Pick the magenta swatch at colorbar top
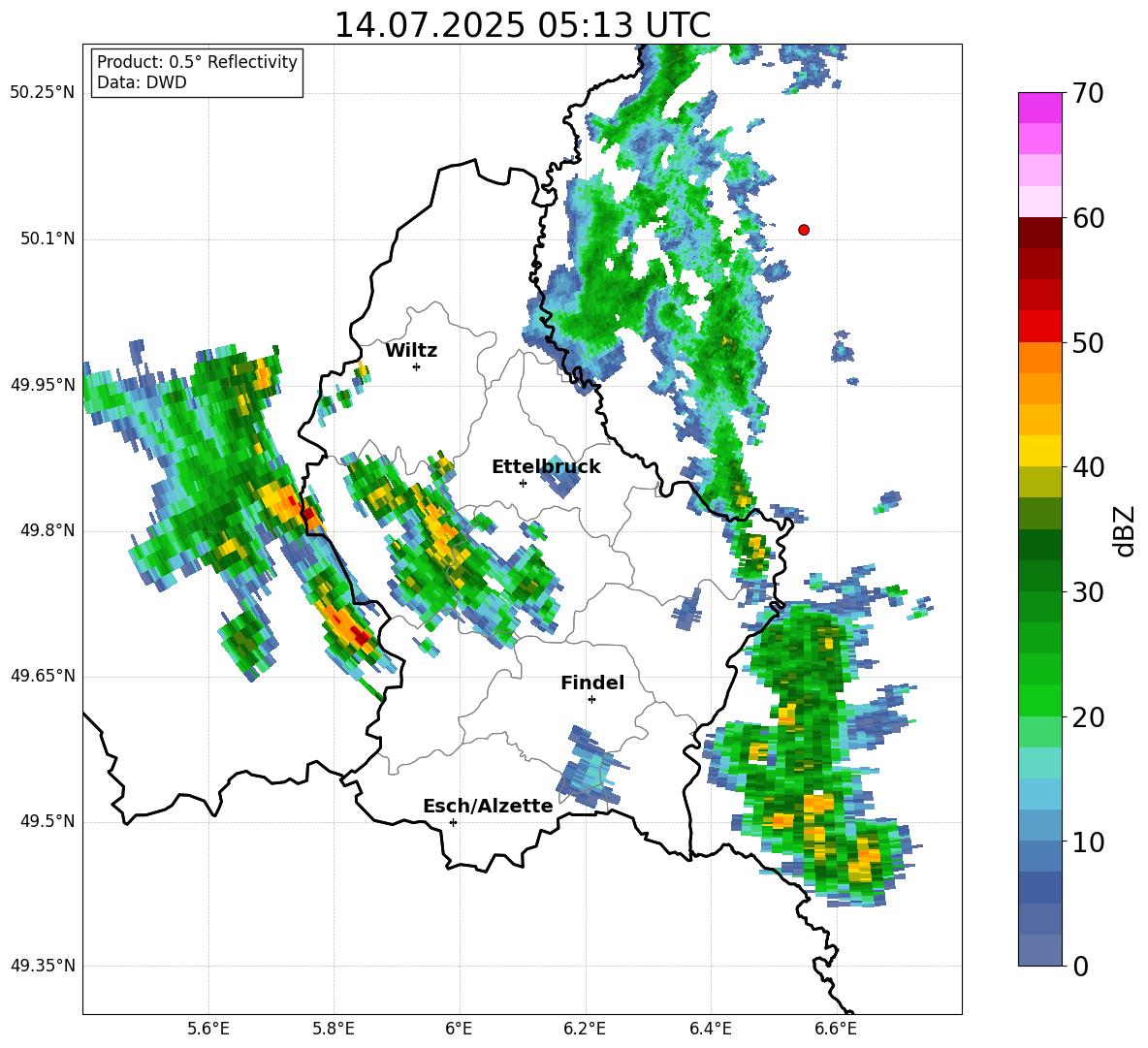The width and height of the screenshot is (1148, 1048). [1040, 109]
